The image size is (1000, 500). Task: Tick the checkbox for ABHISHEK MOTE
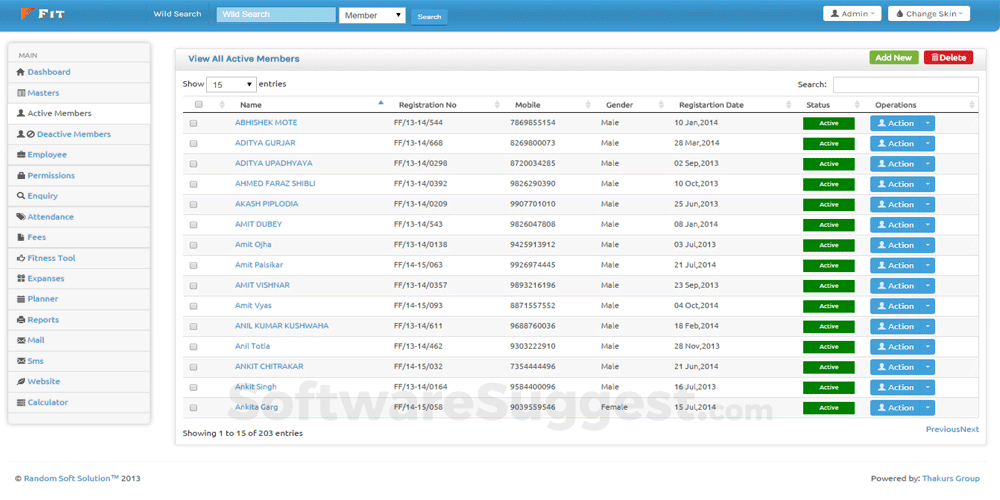(194, 123)
